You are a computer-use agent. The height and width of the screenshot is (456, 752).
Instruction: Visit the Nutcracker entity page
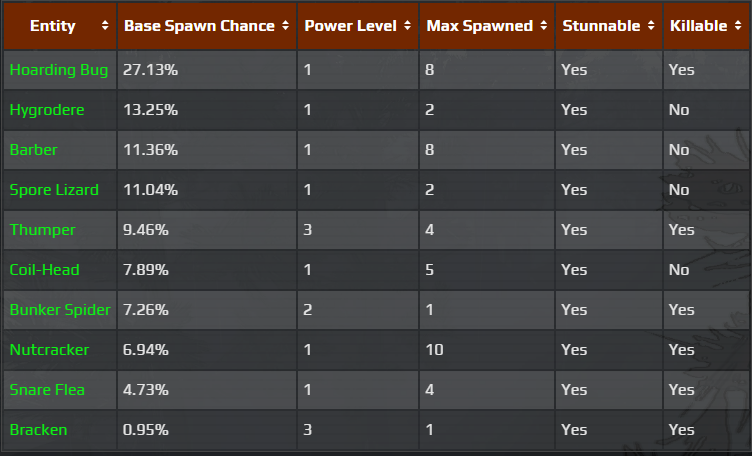49,350
